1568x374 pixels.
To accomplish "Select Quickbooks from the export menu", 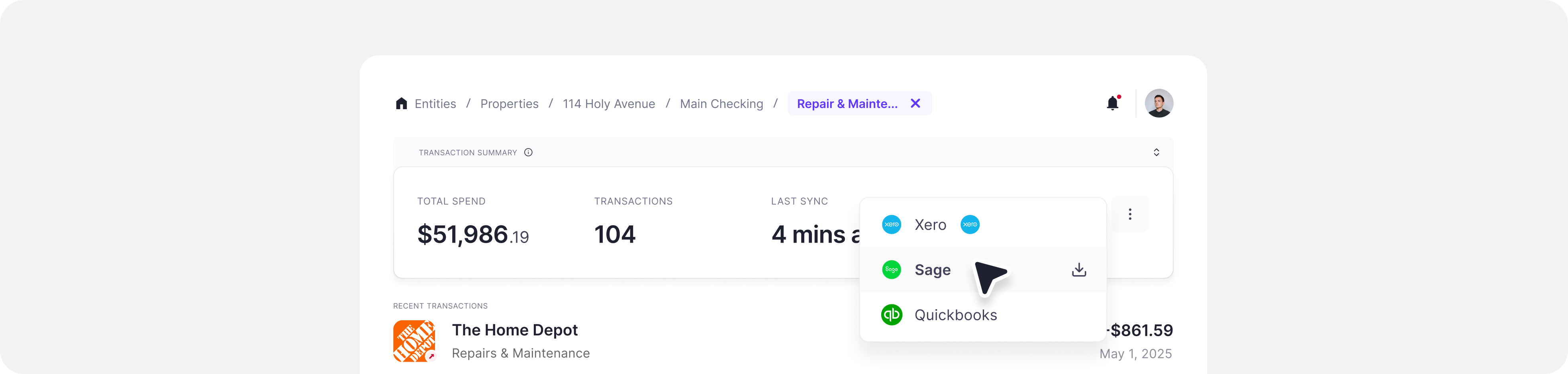I will (983, 315).
